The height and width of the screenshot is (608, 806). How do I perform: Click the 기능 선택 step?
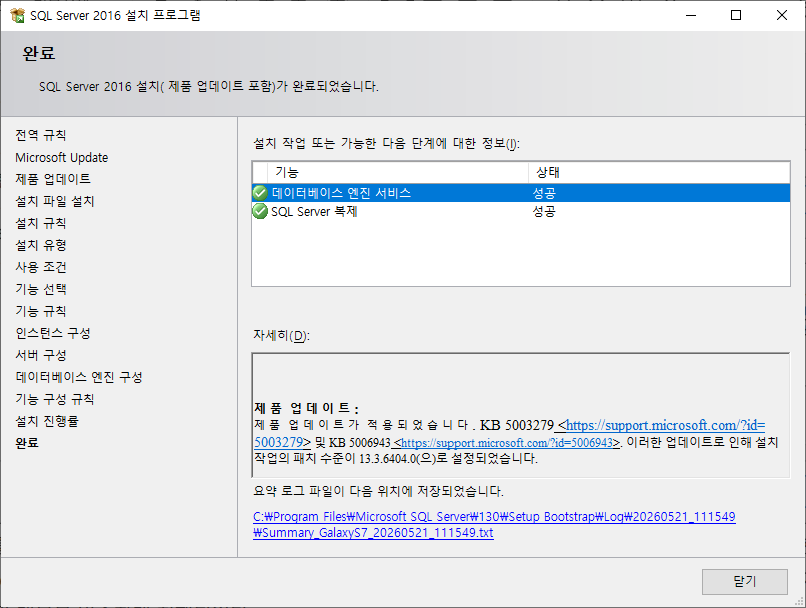pos(41,289)
